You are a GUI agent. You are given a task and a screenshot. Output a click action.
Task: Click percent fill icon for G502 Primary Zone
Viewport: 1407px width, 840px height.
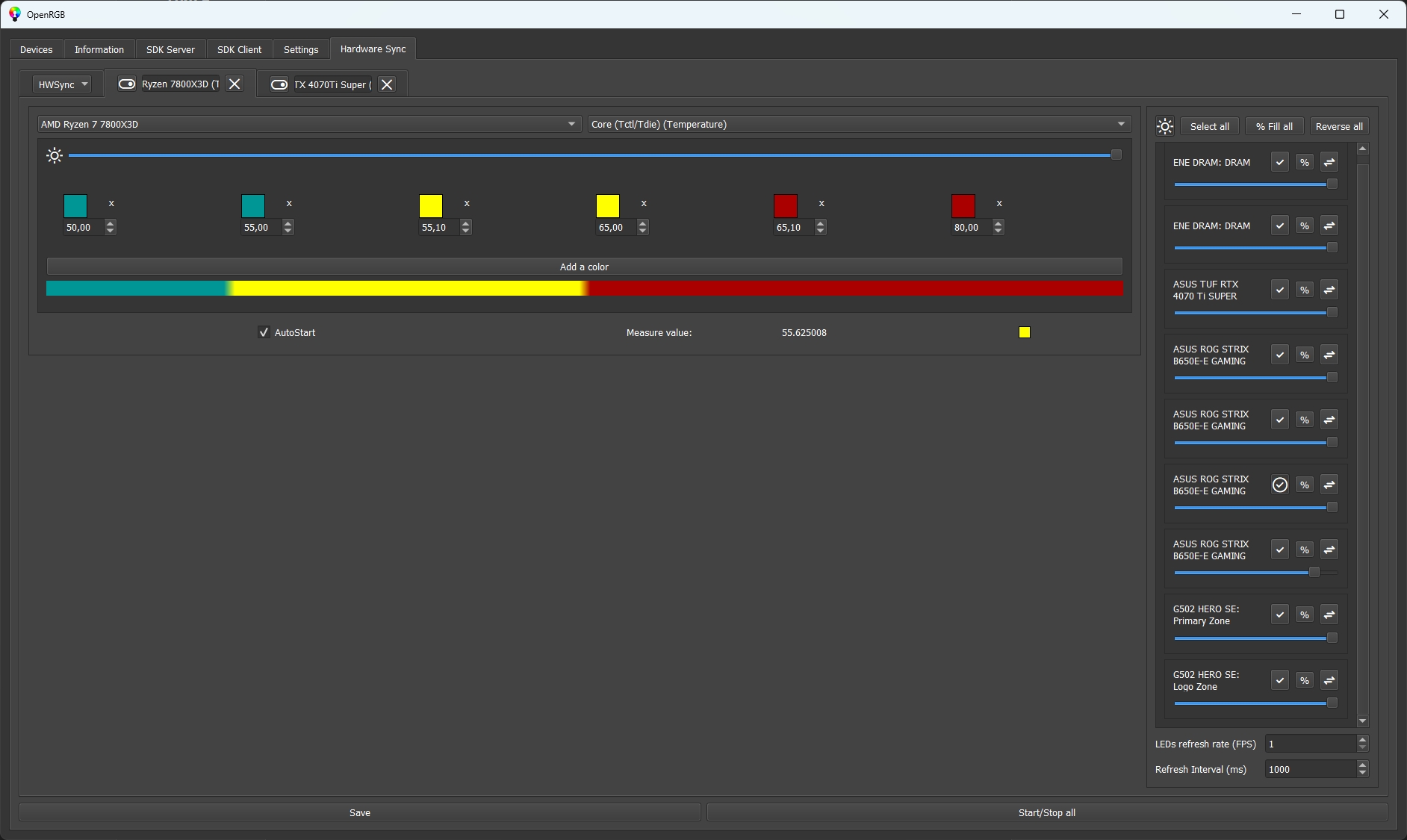1305,615
